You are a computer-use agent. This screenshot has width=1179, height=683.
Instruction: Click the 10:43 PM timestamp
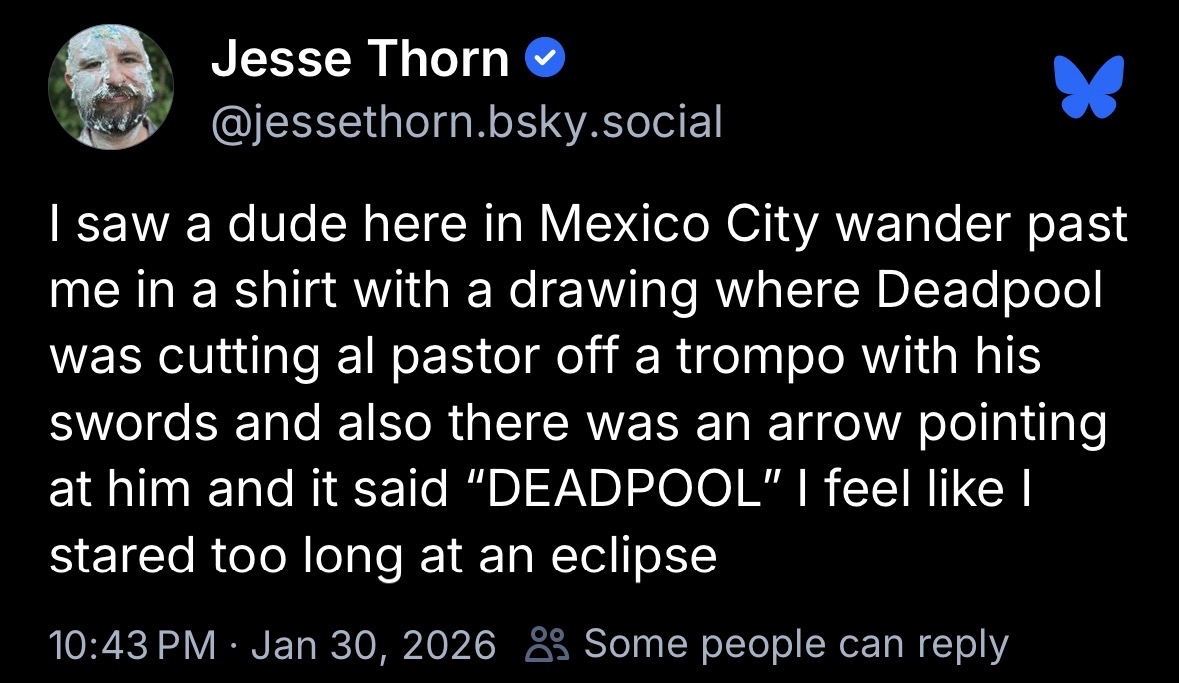click(x=133, y=645)
